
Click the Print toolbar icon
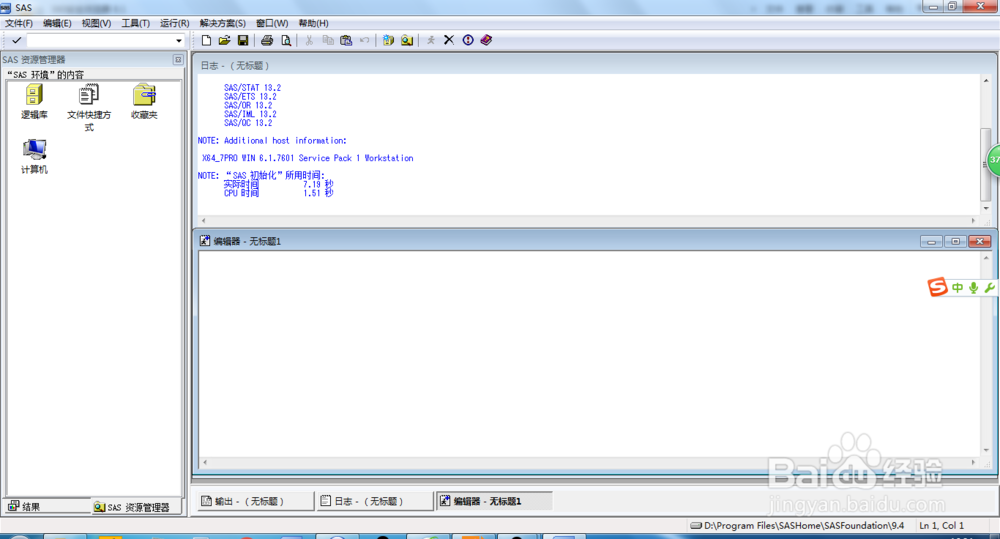tap(267, 40)
